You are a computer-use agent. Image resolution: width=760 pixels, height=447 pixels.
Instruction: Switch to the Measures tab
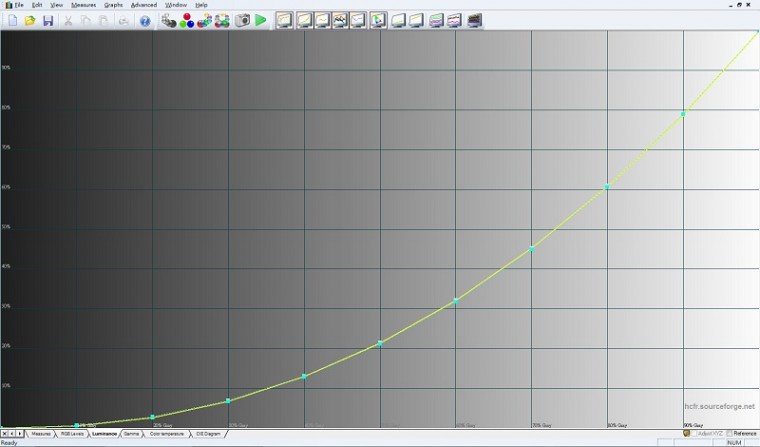pyautogui.click(x=41, y=433)
